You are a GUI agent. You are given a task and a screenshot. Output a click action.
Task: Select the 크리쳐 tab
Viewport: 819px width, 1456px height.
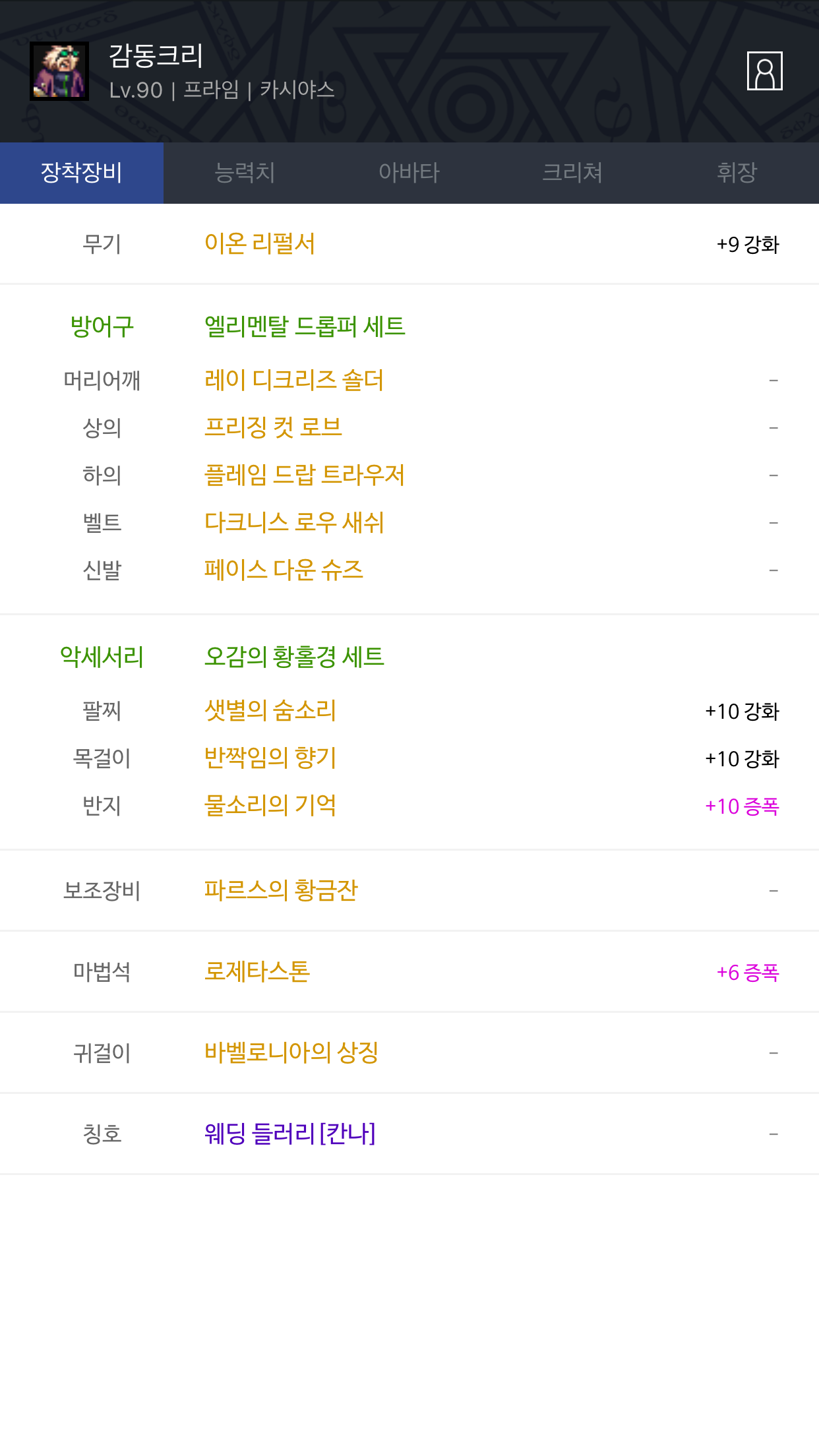tap(572, 173)
